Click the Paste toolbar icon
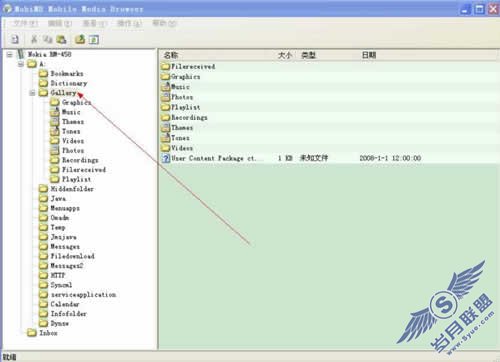Screen dimensions: 500x362 click(61, 39)
